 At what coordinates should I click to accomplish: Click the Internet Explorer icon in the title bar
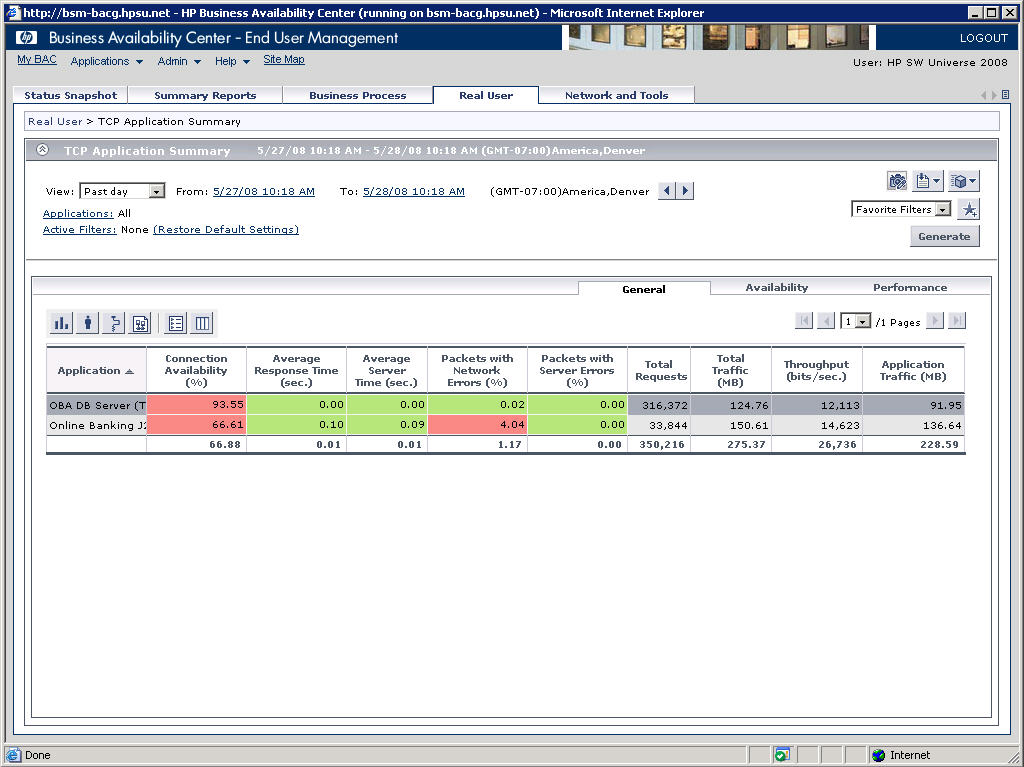tap(12, 12)
